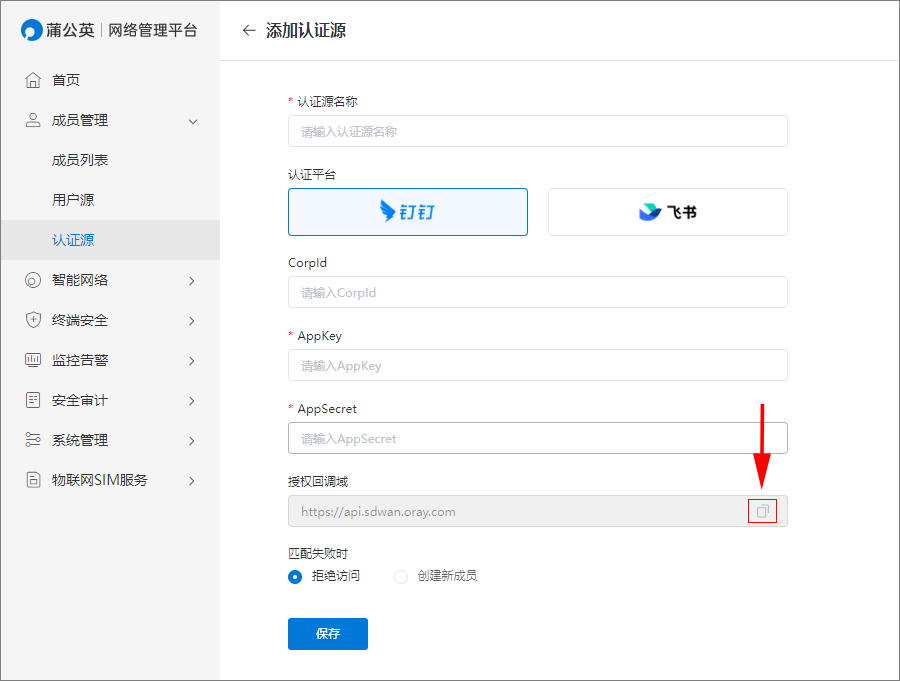Select 拒绝访问 radio option

(295, 576)
